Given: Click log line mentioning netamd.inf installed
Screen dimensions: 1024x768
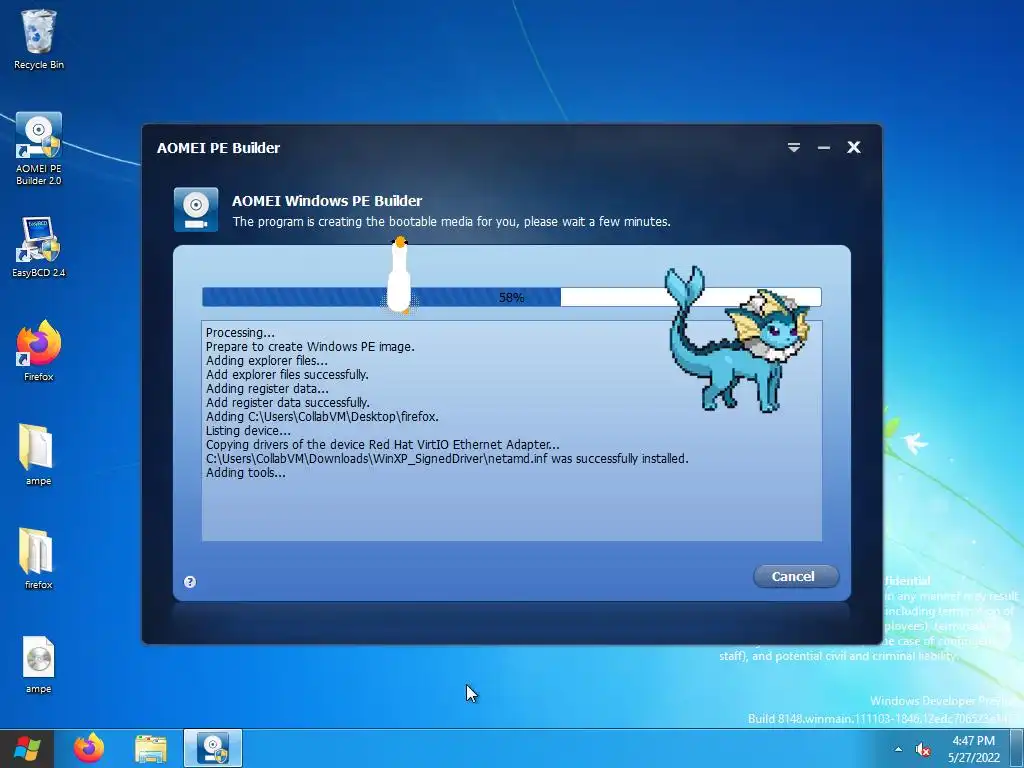Looking at the screenshot, I should click(447, 459).
